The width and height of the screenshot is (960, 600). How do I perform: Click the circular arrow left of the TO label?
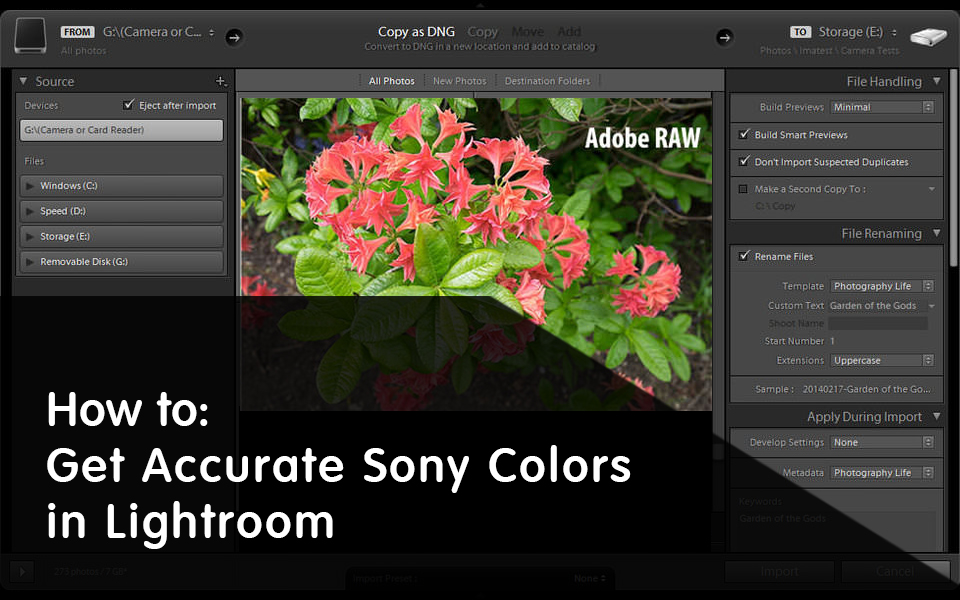pyautogui.click(x=724, y=38)
